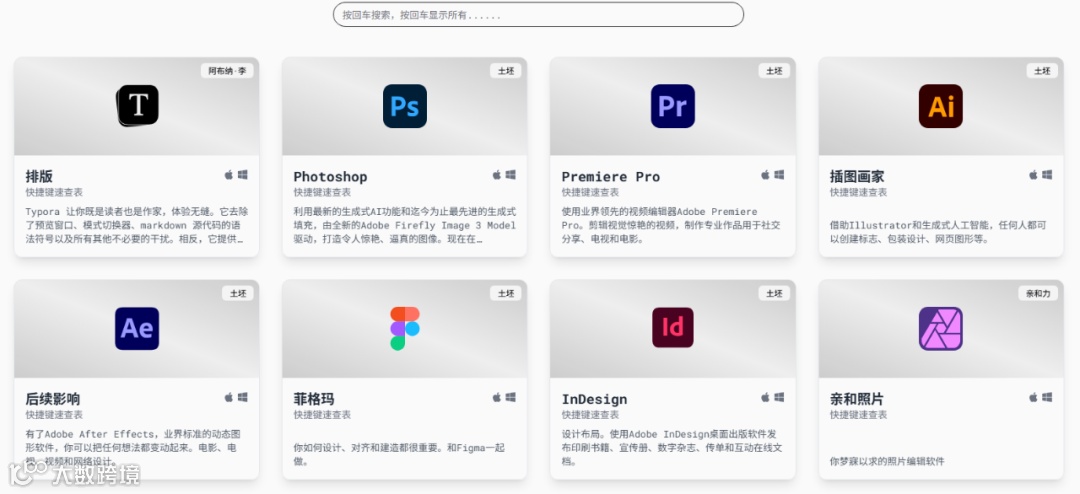Click the 借助Illustrator description text

click(x=938, y=232)
